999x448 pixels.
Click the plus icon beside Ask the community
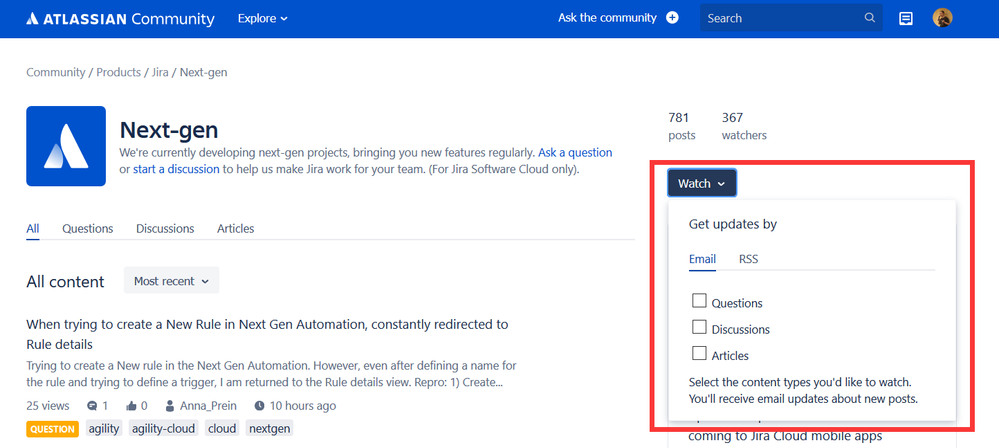672,18
